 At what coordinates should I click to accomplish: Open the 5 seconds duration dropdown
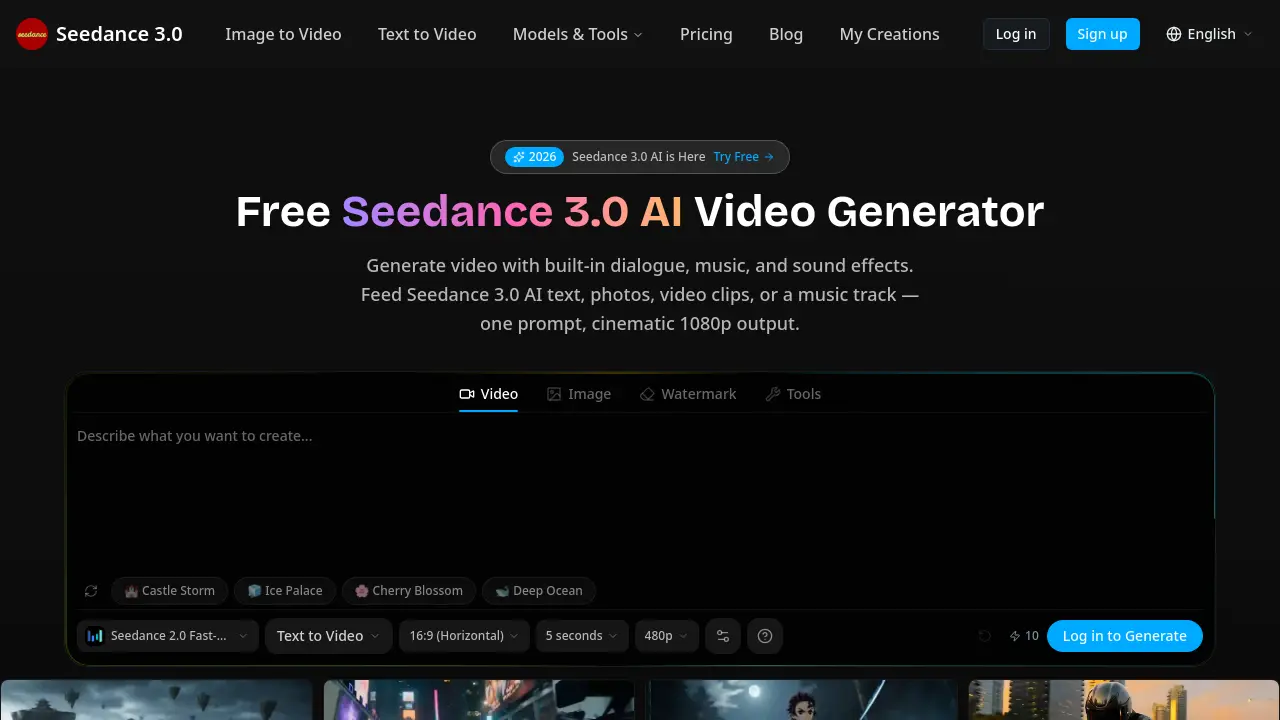click(582, 636)
